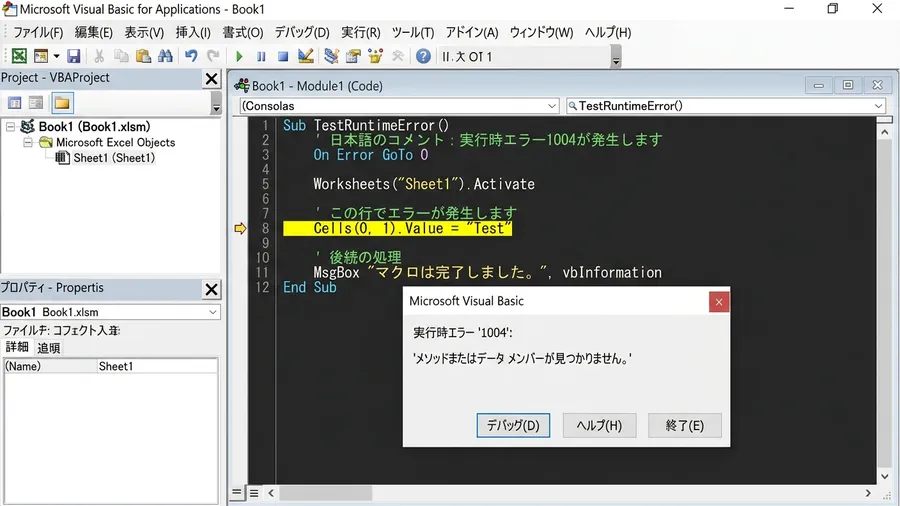Stop execution with the Reset square icon
900x506 pixels.
pos(283,56)
